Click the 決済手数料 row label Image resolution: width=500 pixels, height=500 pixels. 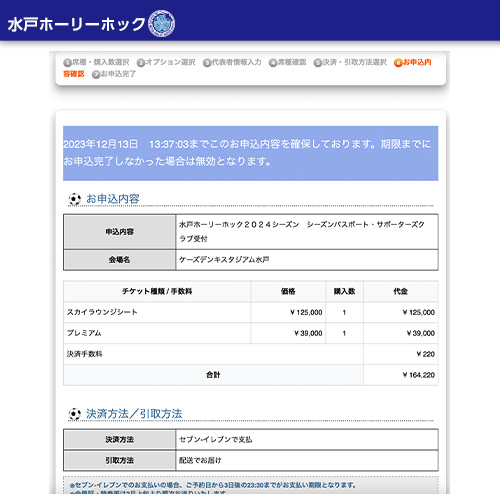(84, 354)
